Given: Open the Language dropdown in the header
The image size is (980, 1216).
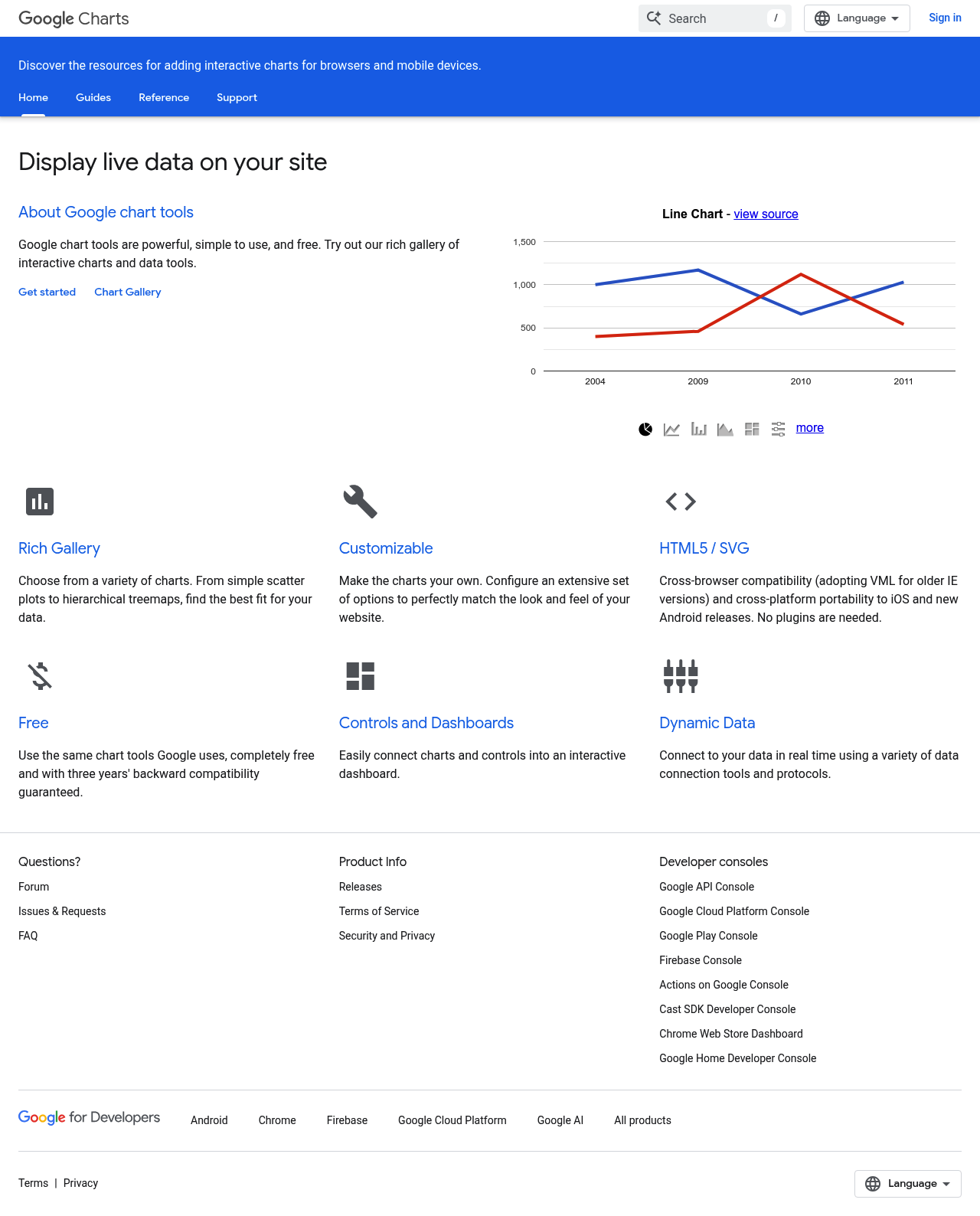Looking at the screenshot, I should (857, 18).
